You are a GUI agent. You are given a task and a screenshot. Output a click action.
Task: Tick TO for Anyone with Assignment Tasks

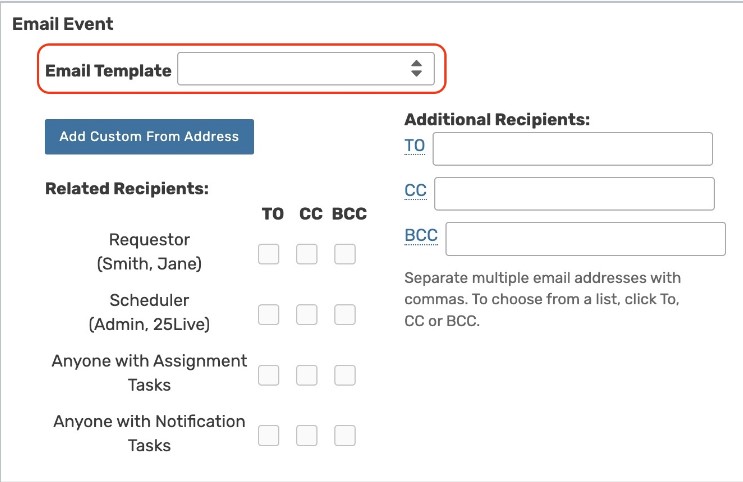269,375
